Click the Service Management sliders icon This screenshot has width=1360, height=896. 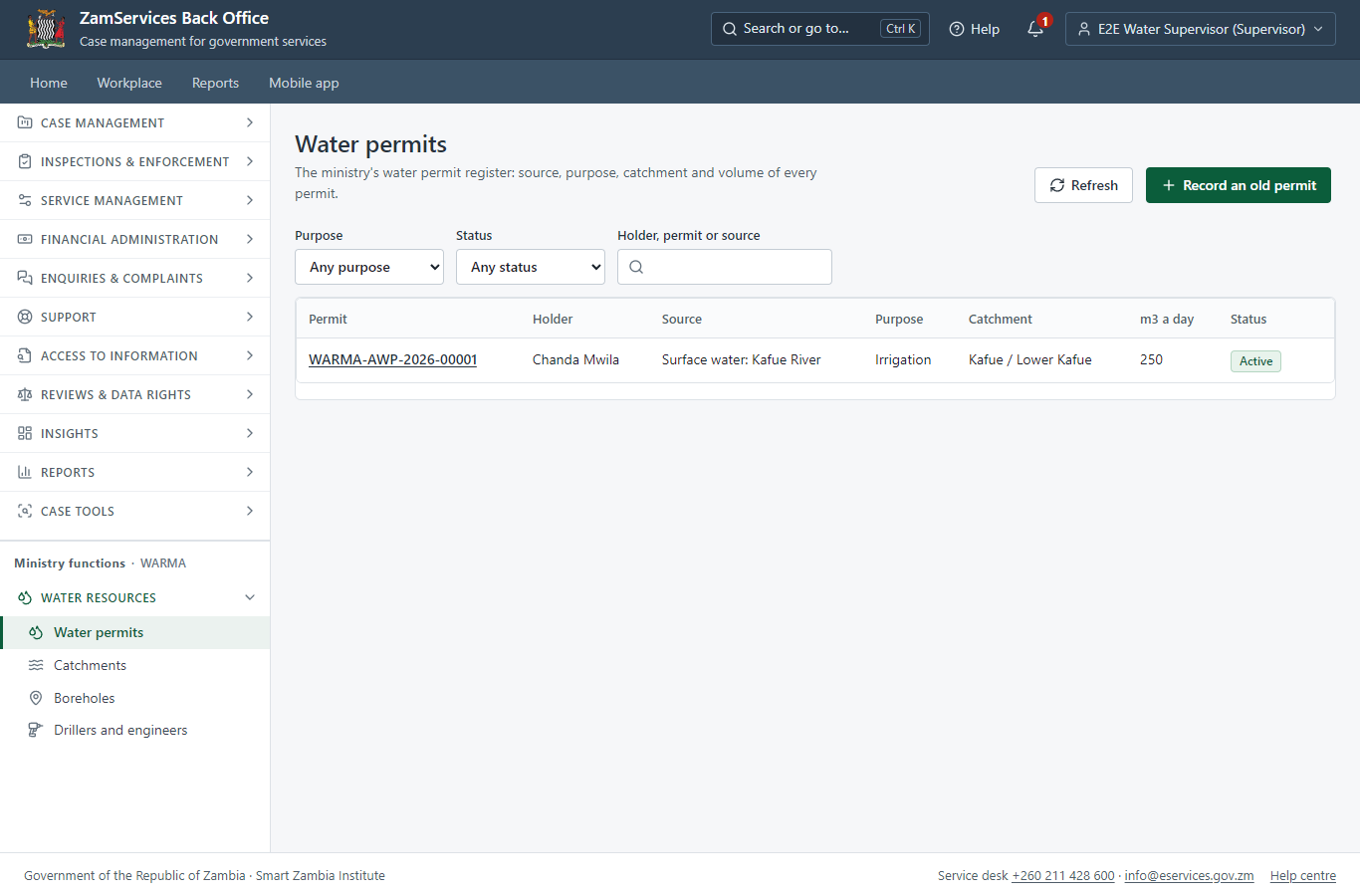coord(25,200)
